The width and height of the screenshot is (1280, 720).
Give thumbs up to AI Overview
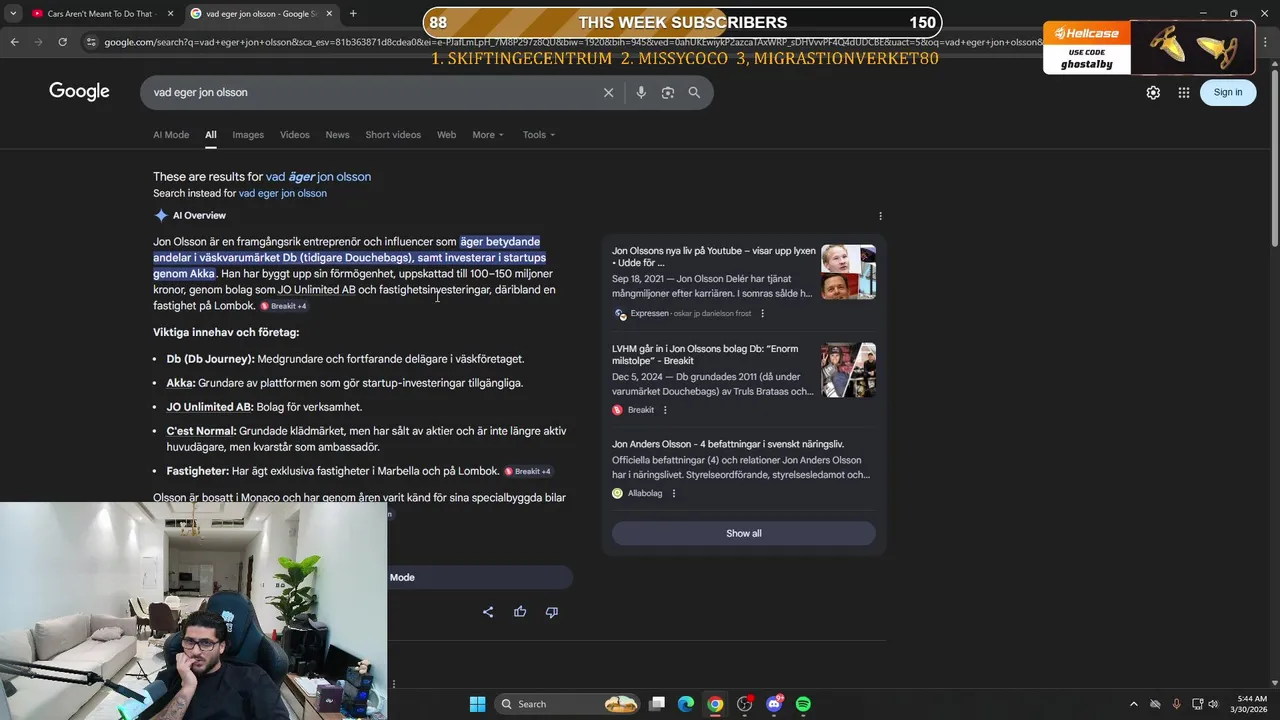pyautogui.click(x=520, y=612)
